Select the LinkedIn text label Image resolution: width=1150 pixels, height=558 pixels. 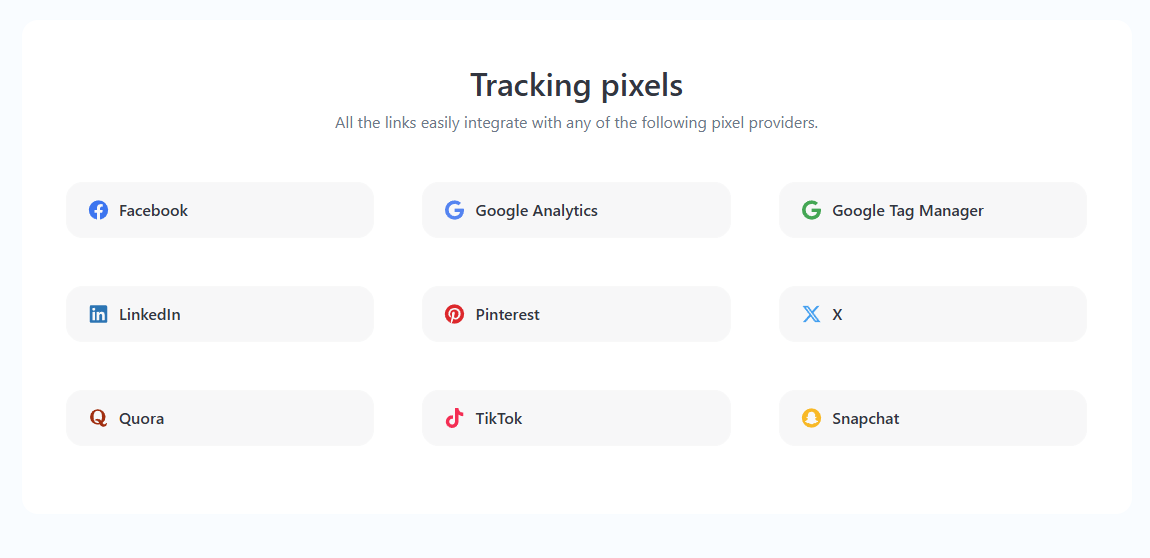tap(149, 314)
